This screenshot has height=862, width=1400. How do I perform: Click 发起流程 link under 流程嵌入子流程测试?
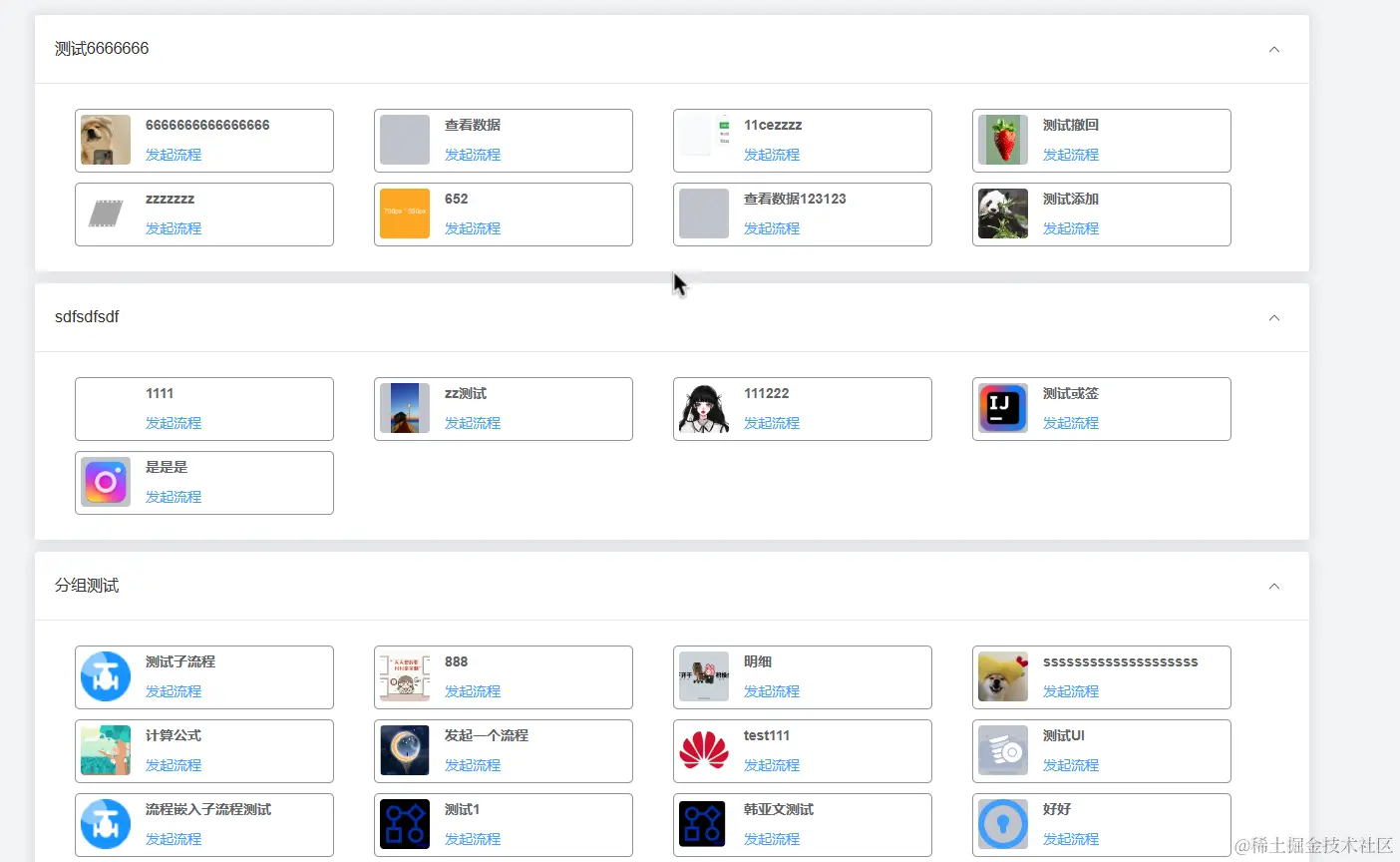tap(174, 839)
